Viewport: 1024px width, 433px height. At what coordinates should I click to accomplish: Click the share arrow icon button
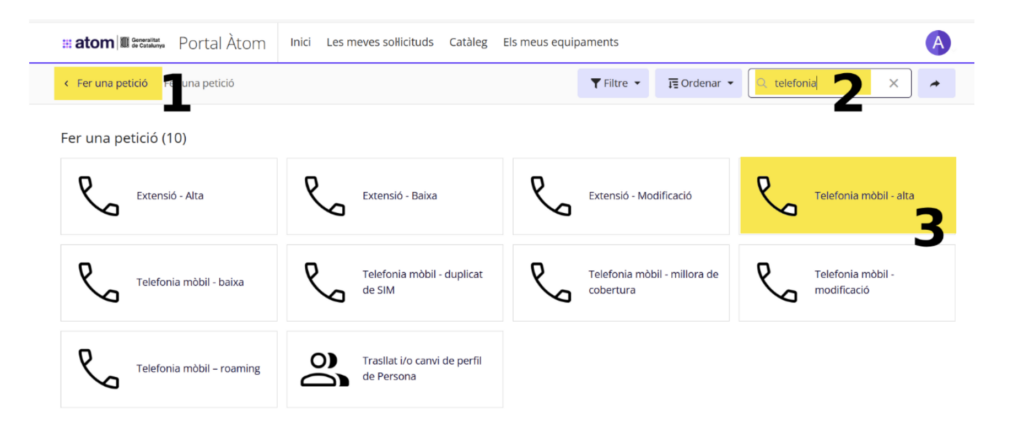coord(935,84)
